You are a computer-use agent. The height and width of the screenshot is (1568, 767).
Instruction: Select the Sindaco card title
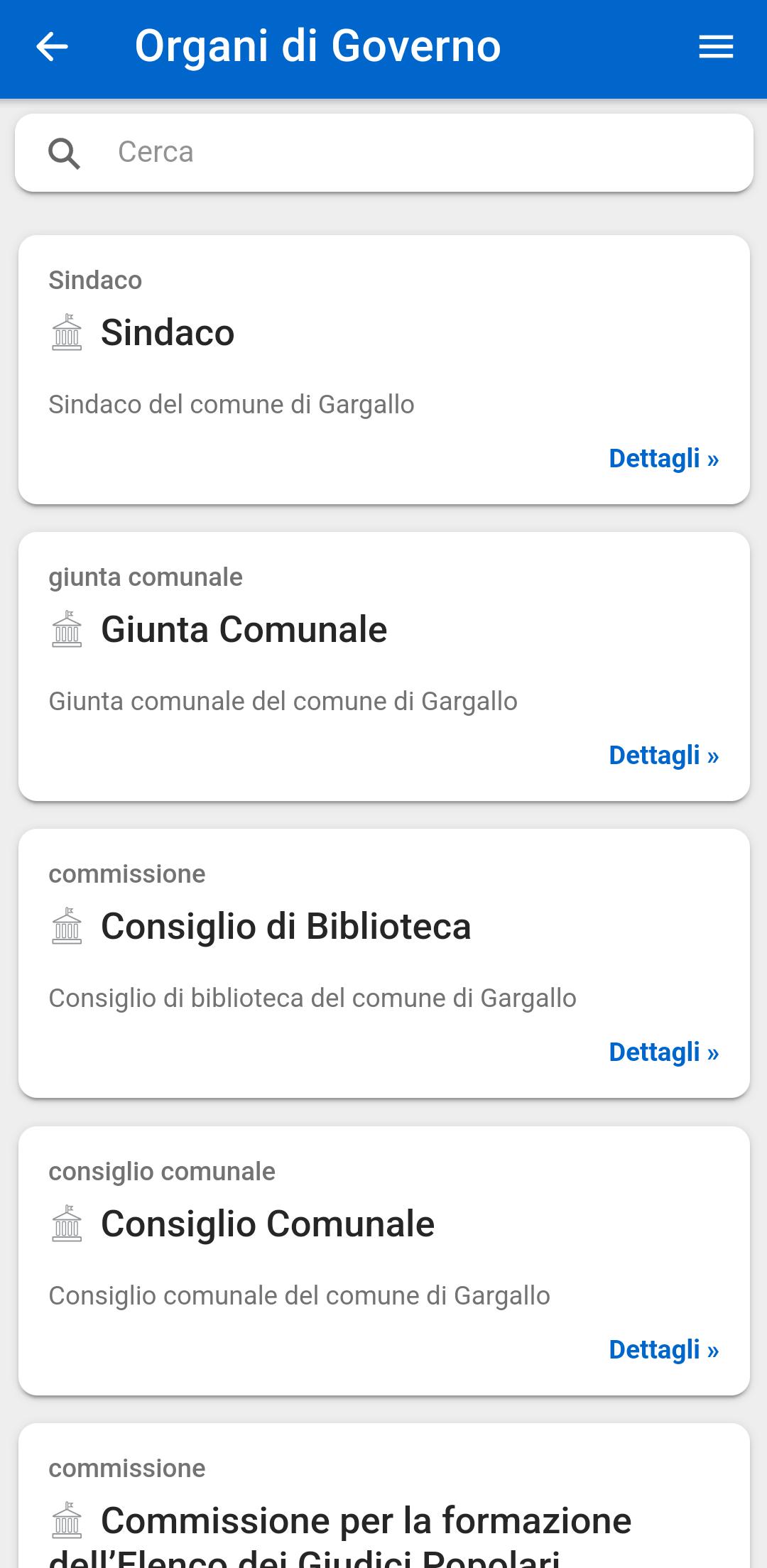coord(168,332)
